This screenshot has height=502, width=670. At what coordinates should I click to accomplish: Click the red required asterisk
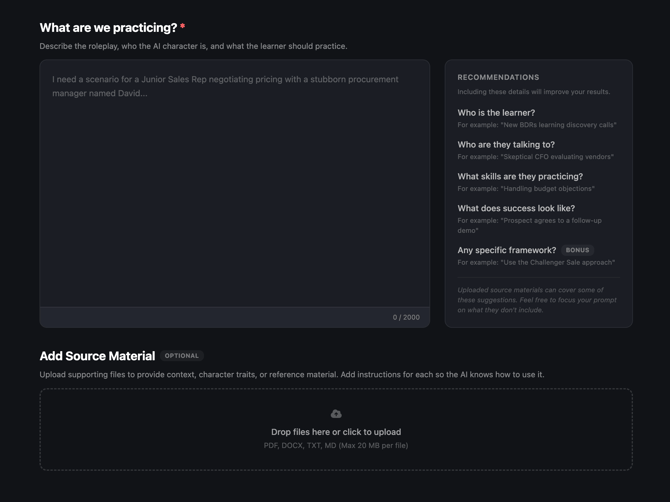click(x=182, y=26)
